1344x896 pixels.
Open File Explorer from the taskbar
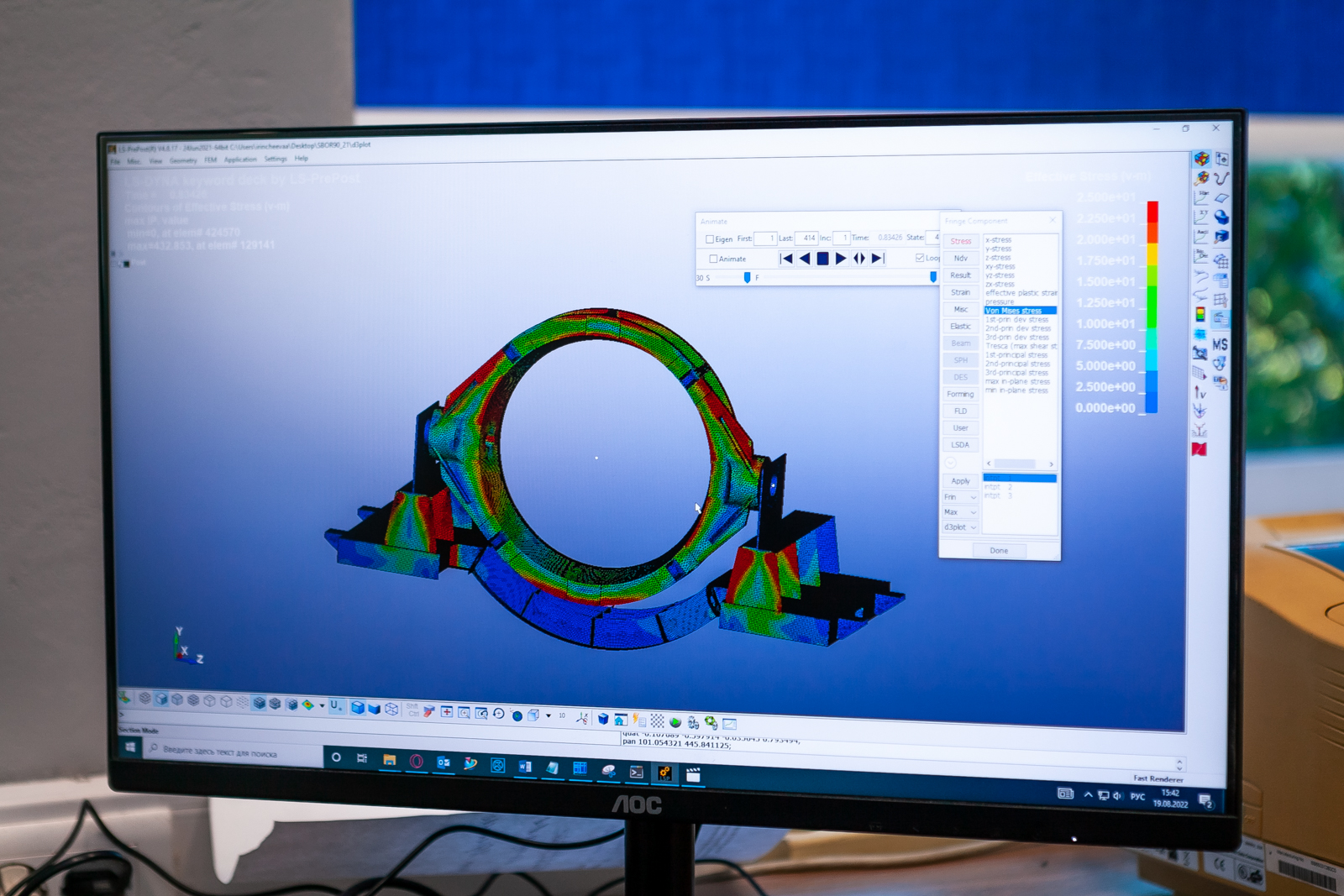389,760
